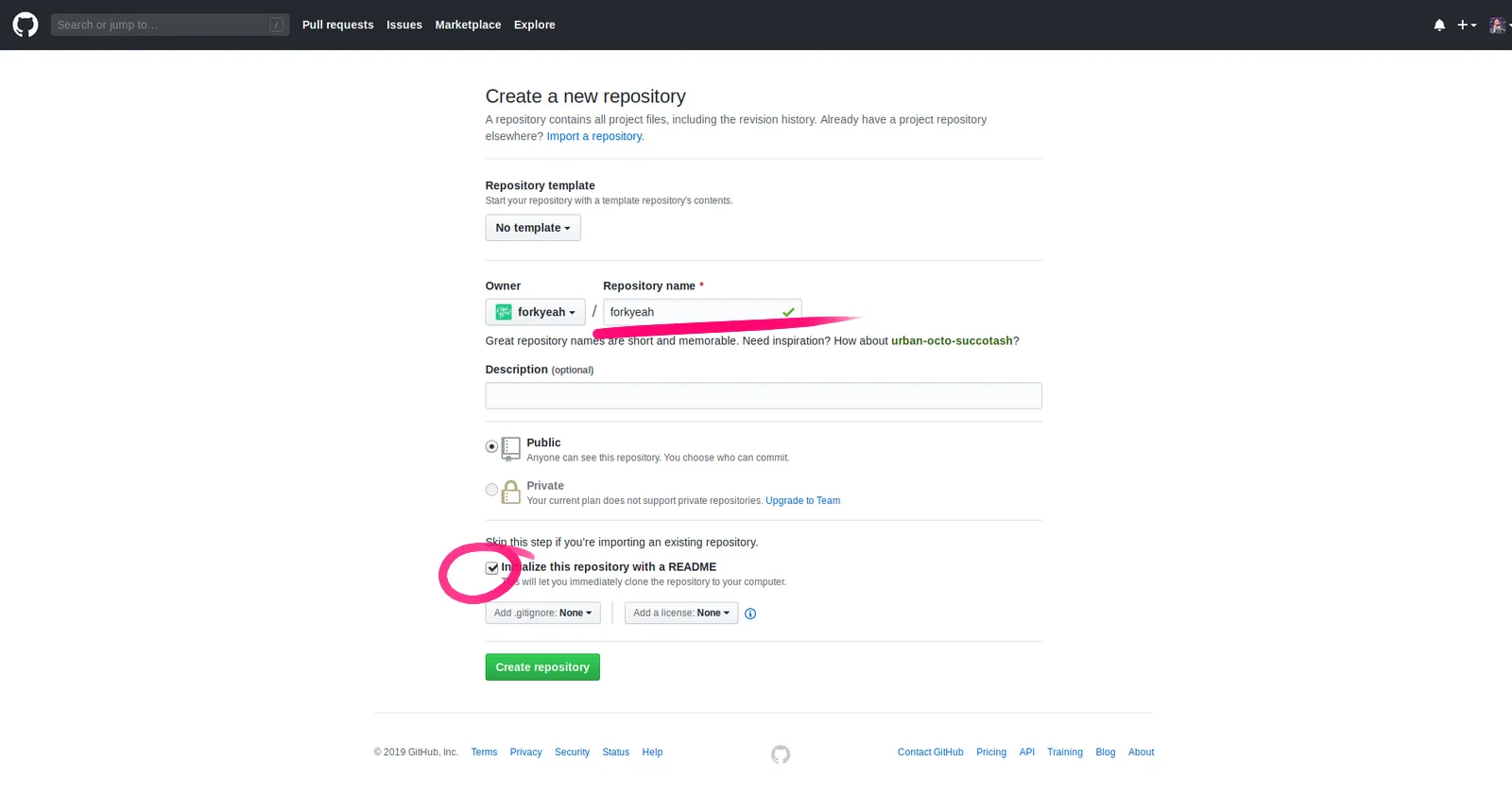
Task: Click the slash shortcut key icon in search
Action: click(x=277, y=25)
